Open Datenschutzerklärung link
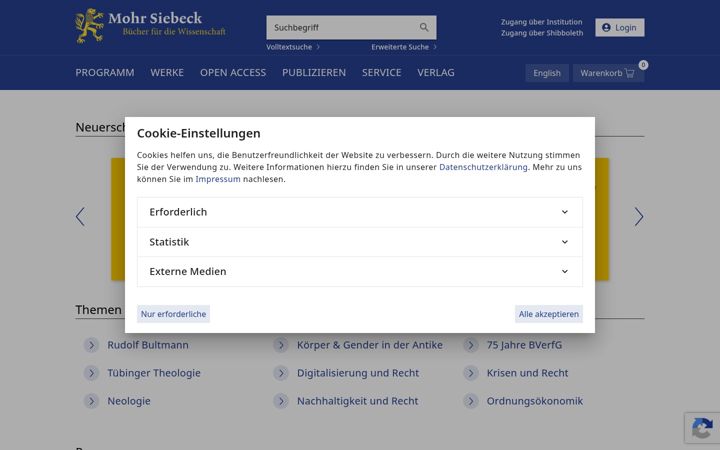 483,167
